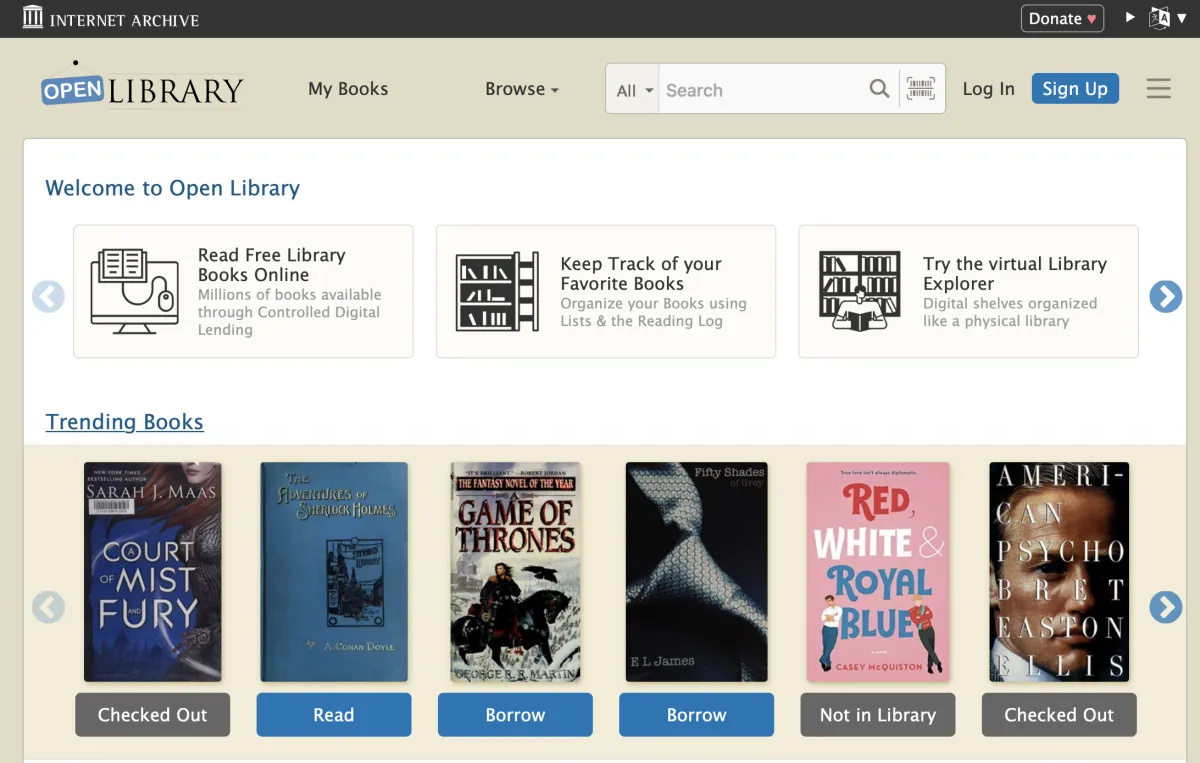
Task: Click next arrow of trending books carousel
Action: (x=1165, y=607)
